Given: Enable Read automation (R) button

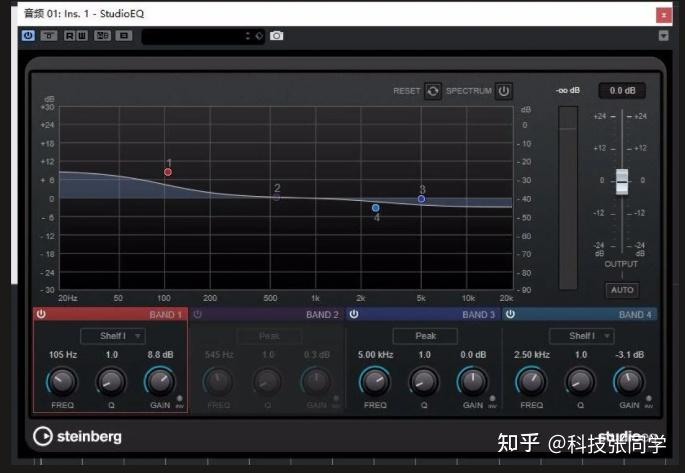Looking at the screenshot, I should (69, 35).
